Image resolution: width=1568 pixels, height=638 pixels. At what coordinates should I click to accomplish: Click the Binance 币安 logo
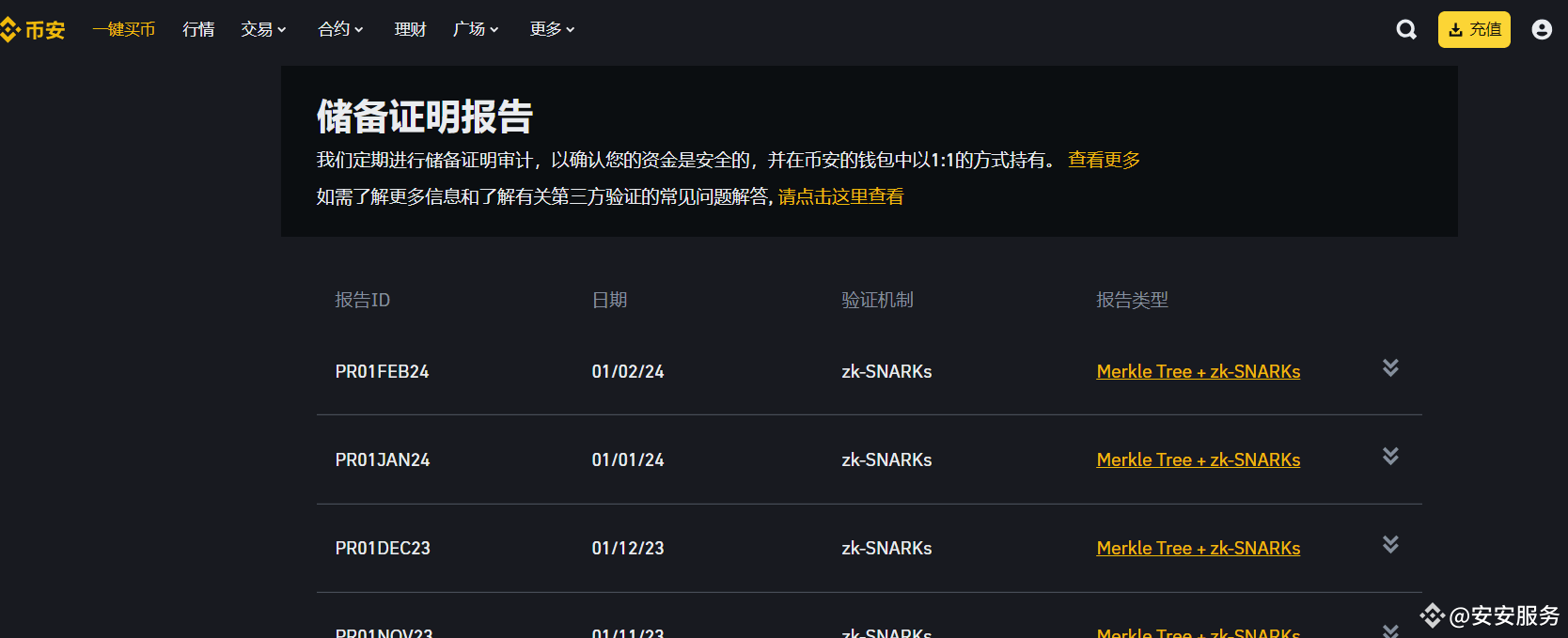[x=34, y=30]
